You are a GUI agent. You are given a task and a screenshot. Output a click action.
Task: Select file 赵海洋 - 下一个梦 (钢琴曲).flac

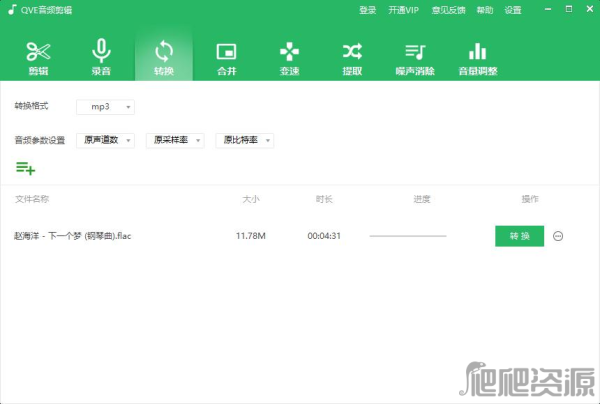point(72,236)
